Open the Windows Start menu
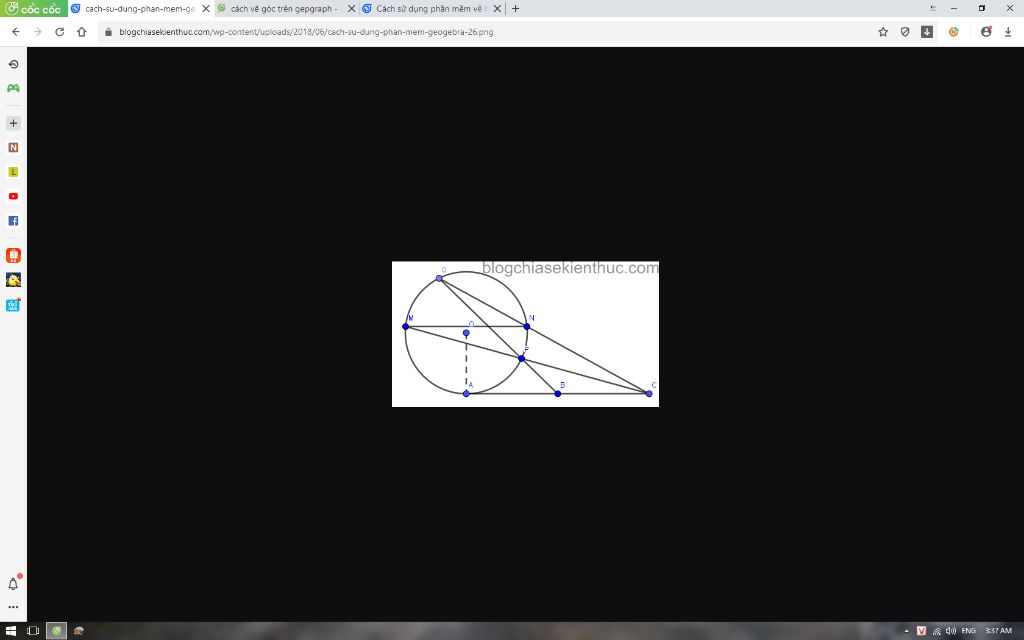Screen dimensions: 1024x640 (x=10, y=631)
